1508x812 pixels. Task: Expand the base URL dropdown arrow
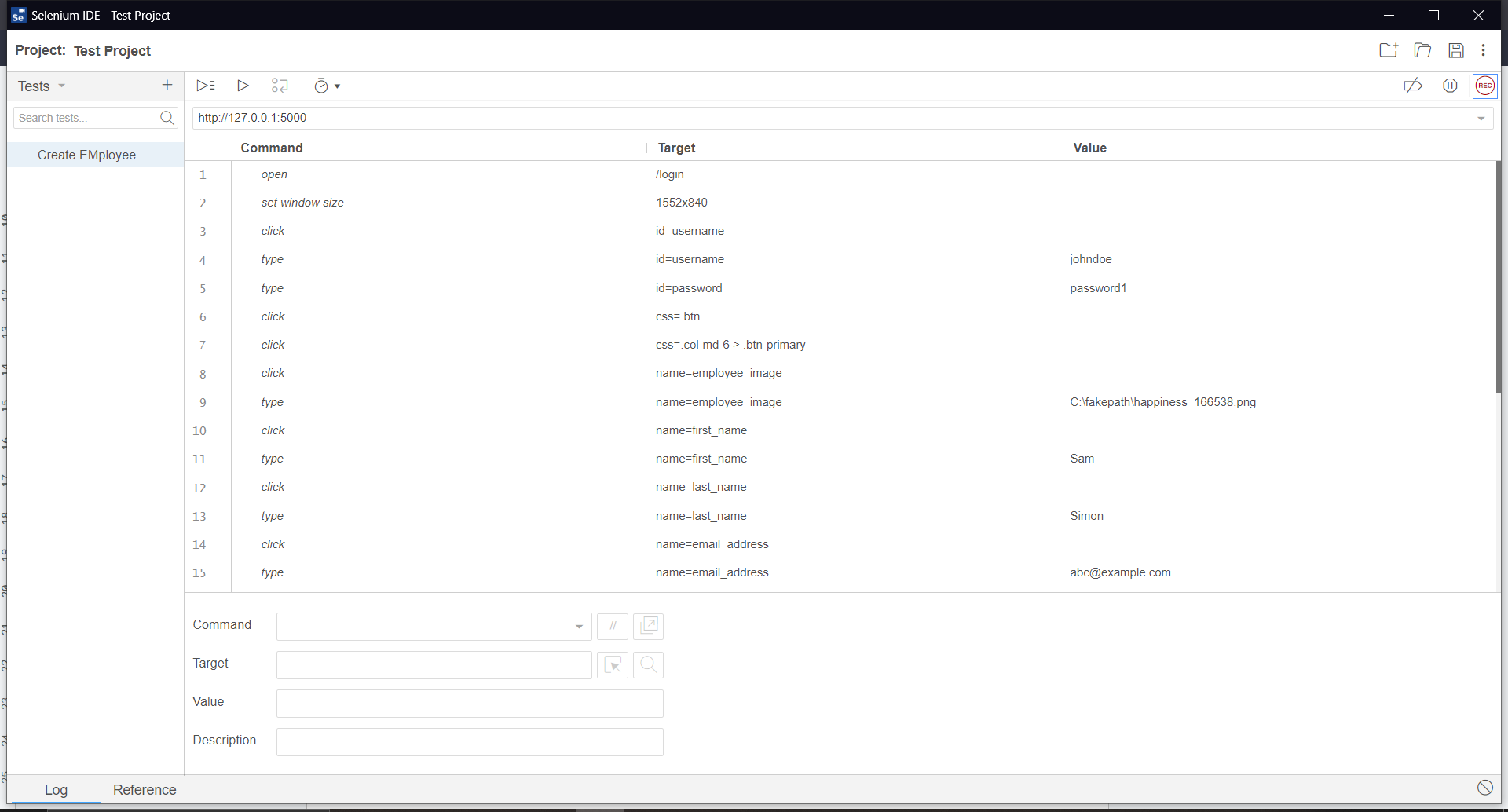1481,119
